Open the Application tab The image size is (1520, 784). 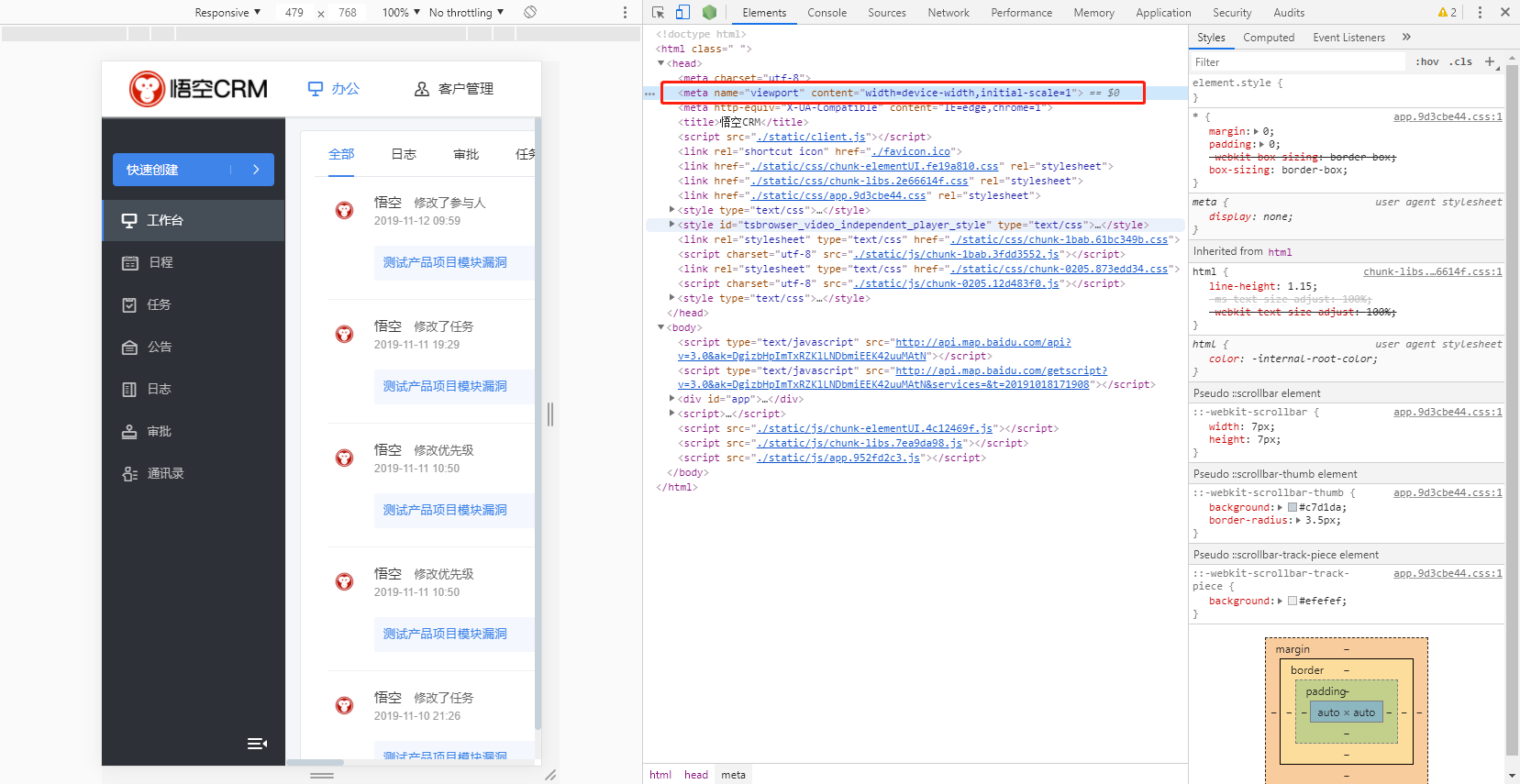1163,13
